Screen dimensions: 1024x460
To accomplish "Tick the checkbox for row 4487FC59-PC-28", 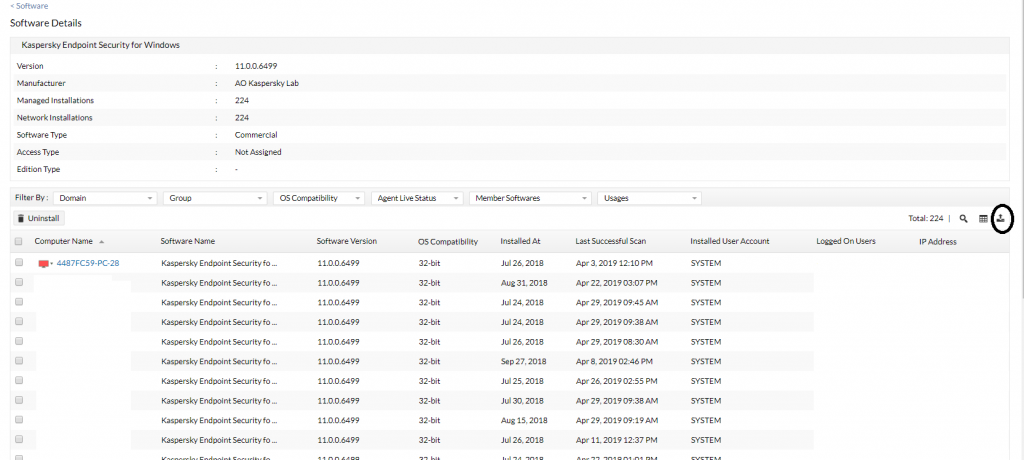I will coord(19,263).
